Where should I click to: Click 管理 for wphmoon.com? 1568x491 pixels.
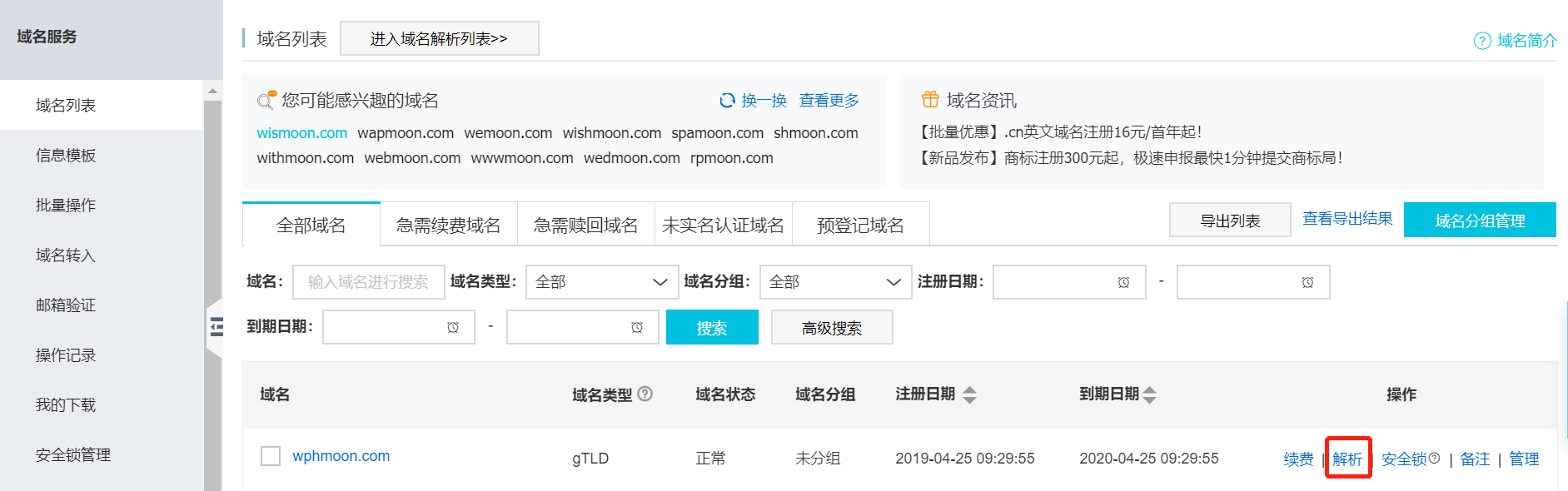[1524, 459]
